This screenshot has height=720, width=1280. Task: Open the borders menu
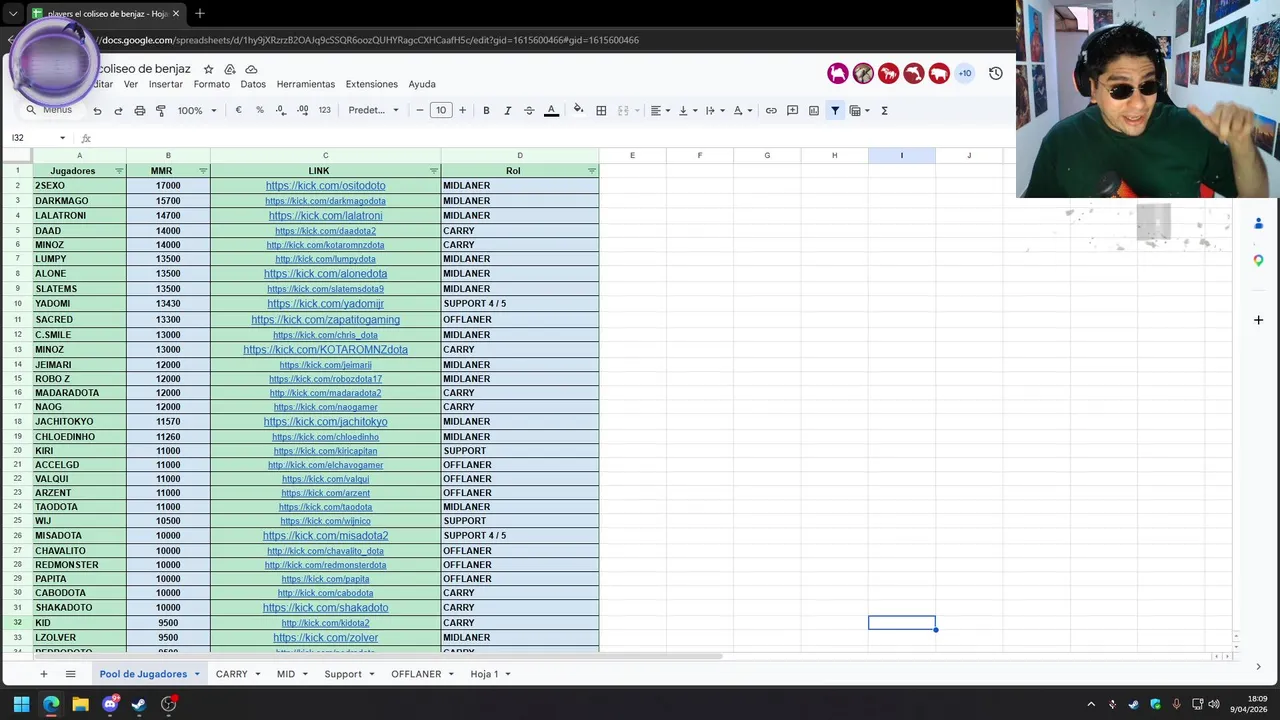[601, 111]
